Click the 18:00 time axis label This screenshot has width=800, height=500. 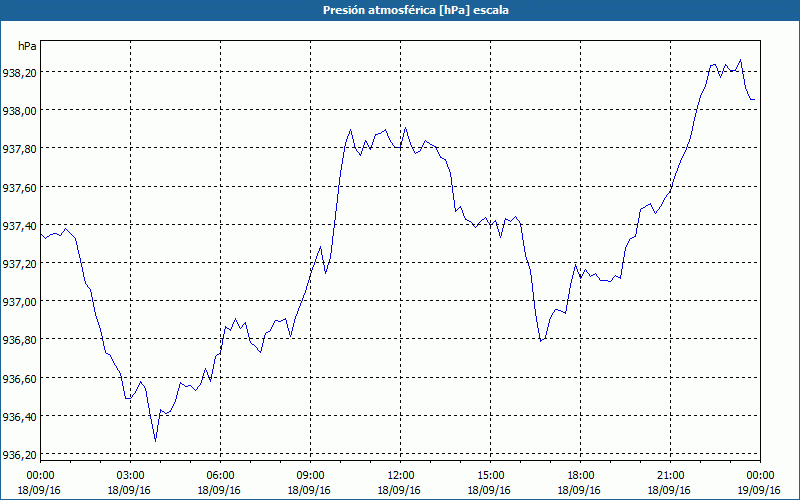pos(581,476)
